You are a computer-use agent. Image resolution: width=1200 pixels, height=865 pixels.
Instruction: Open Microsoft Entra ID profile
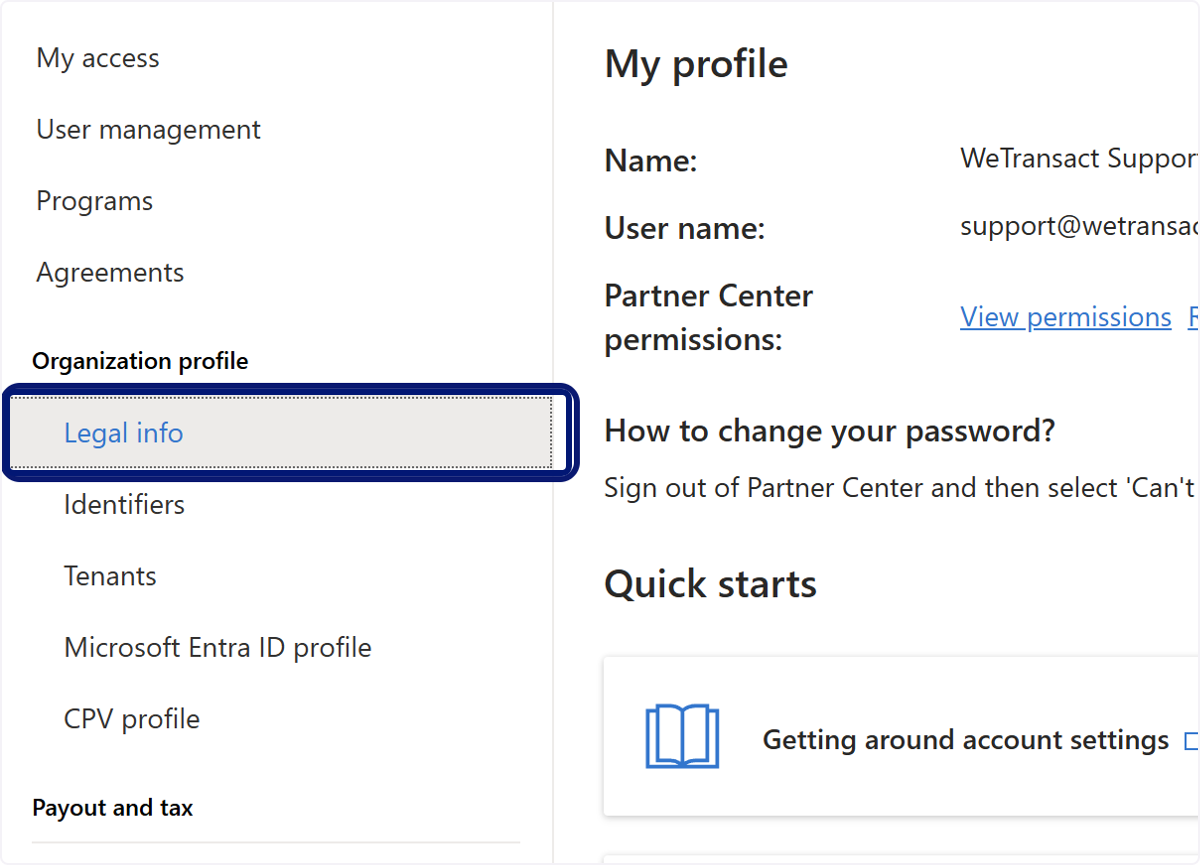[218, 648]
